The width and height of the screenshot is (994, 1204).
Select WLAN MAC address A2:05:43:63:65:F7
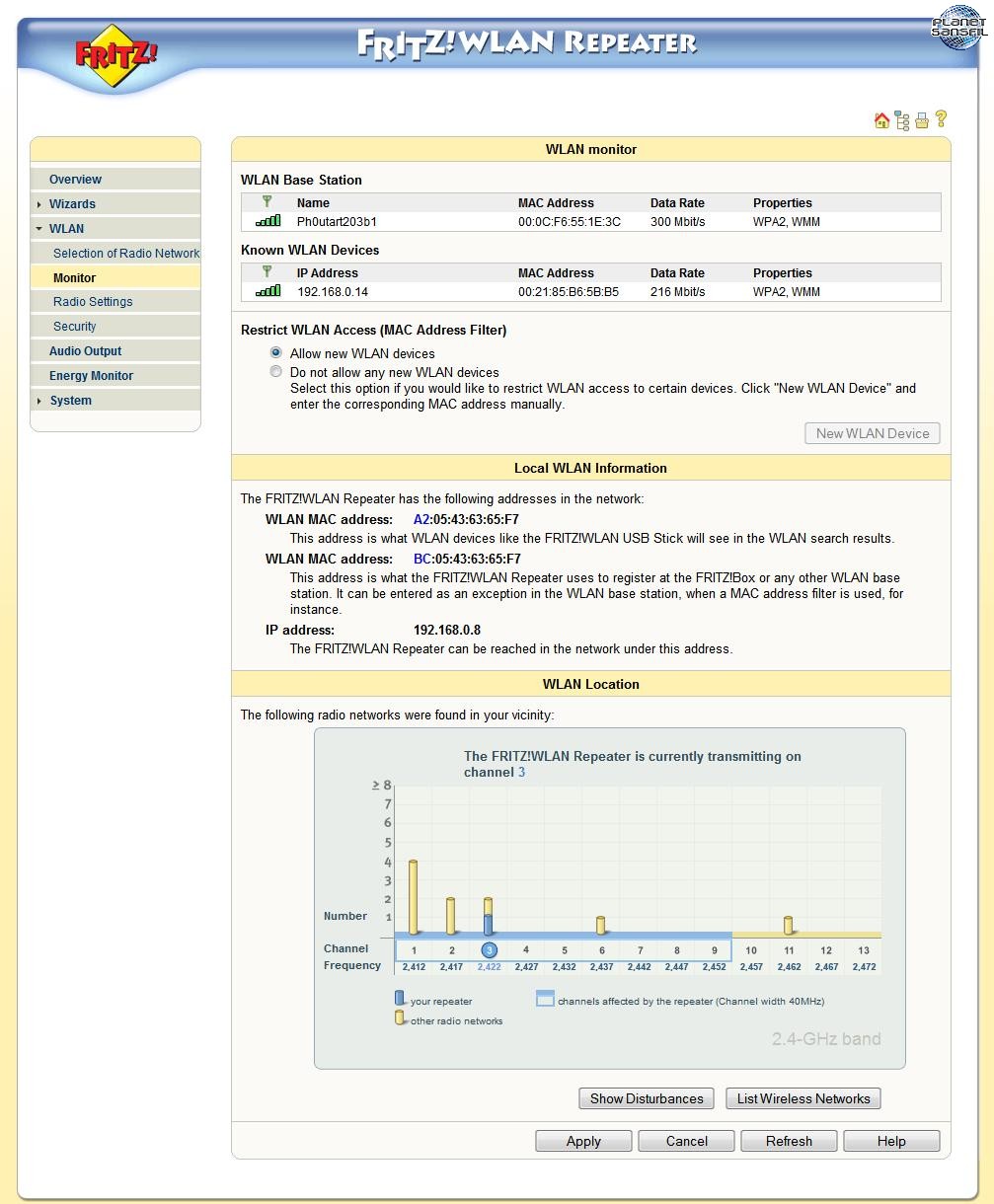point(467,519)
